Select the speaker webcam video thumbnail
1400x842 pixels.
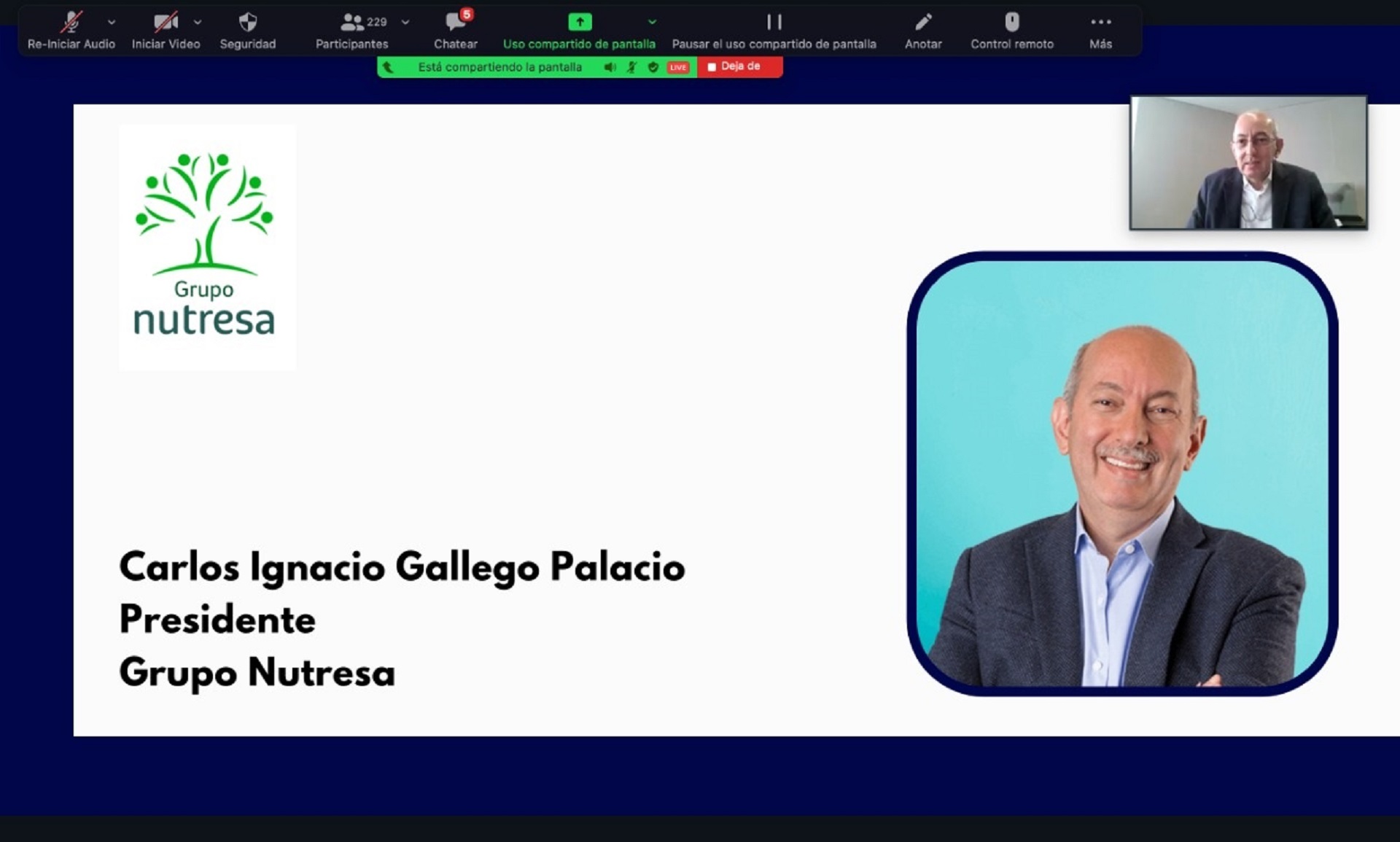pyautogui.click(x=1248, y=163)
